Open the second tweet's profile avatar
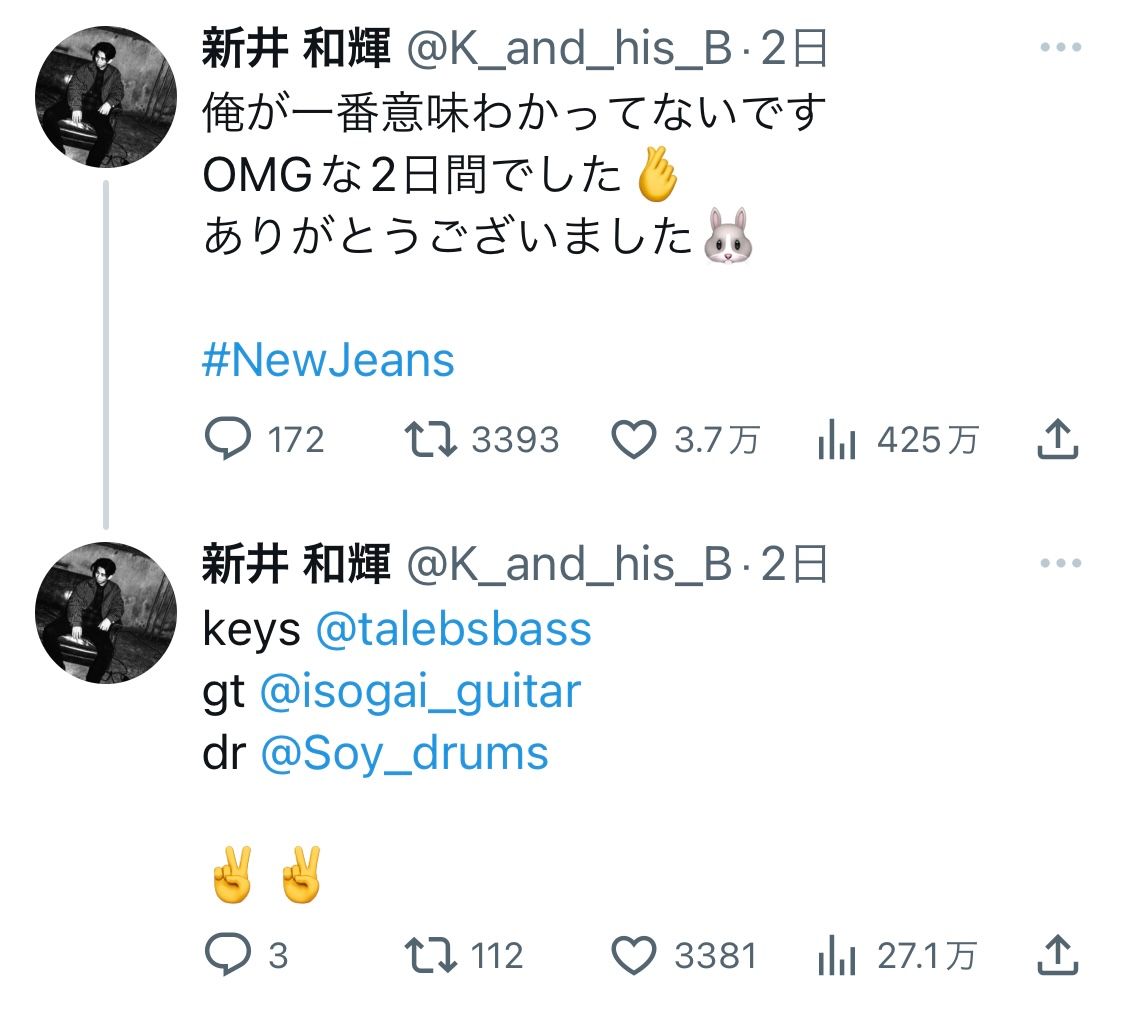 [105, 612]
